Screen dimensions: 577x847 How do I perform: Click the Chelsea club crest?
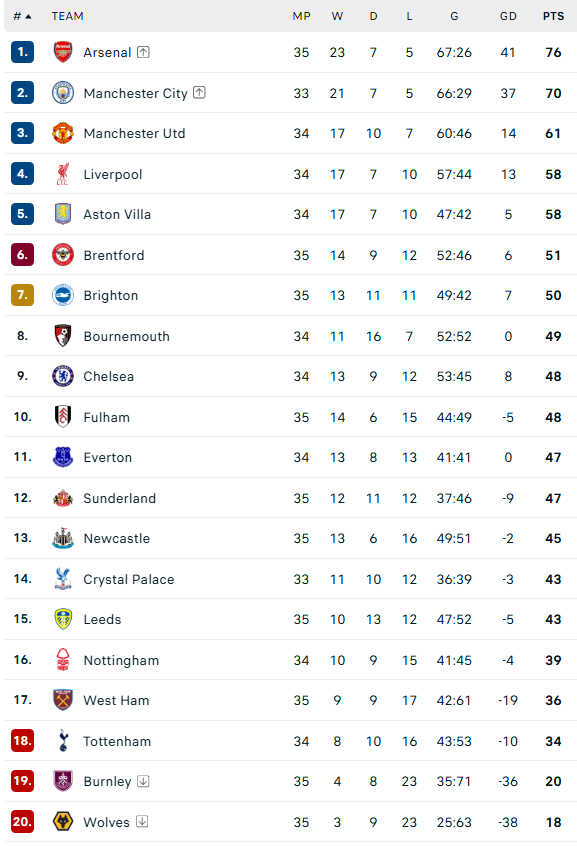63,376
